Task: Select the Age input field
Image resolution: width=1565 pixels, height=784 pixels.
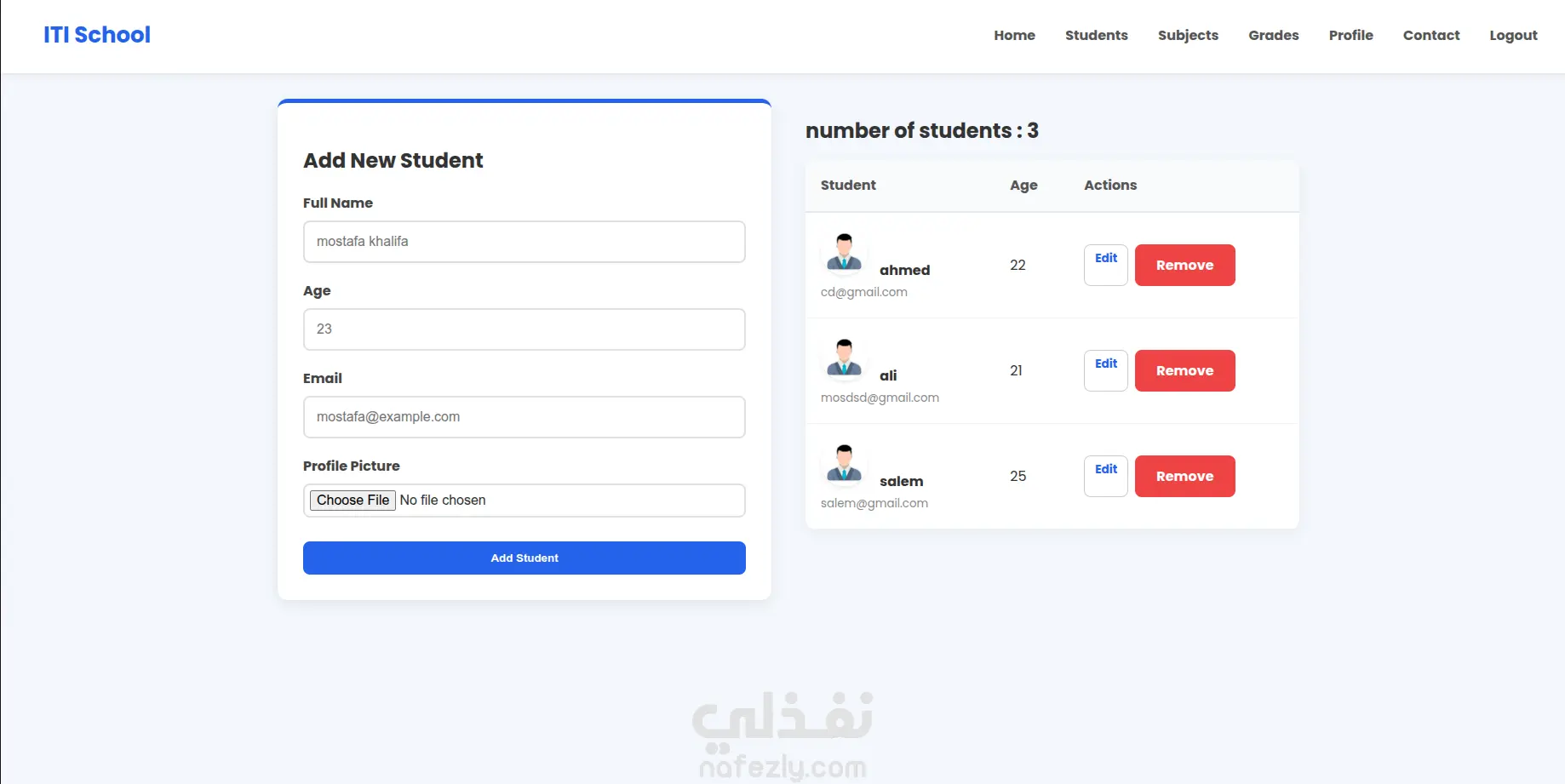Action: pyautogui.click(x=525, y=329)
